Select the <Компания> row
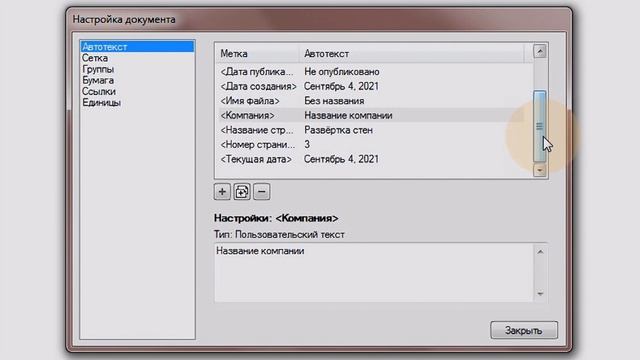Image resolution: width=640 pixels, height=360 pixels. [x=371, y=116]
